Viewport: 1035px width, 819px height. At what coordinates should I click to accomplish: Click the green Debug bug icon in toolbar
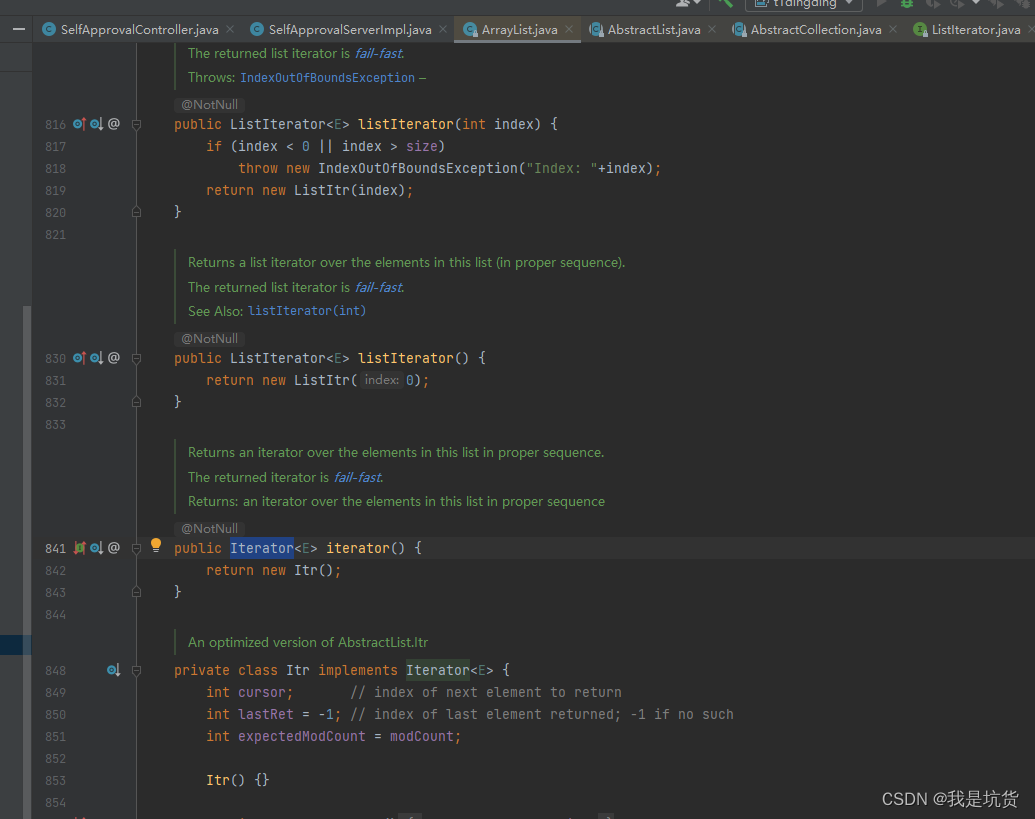click(907, 3)
